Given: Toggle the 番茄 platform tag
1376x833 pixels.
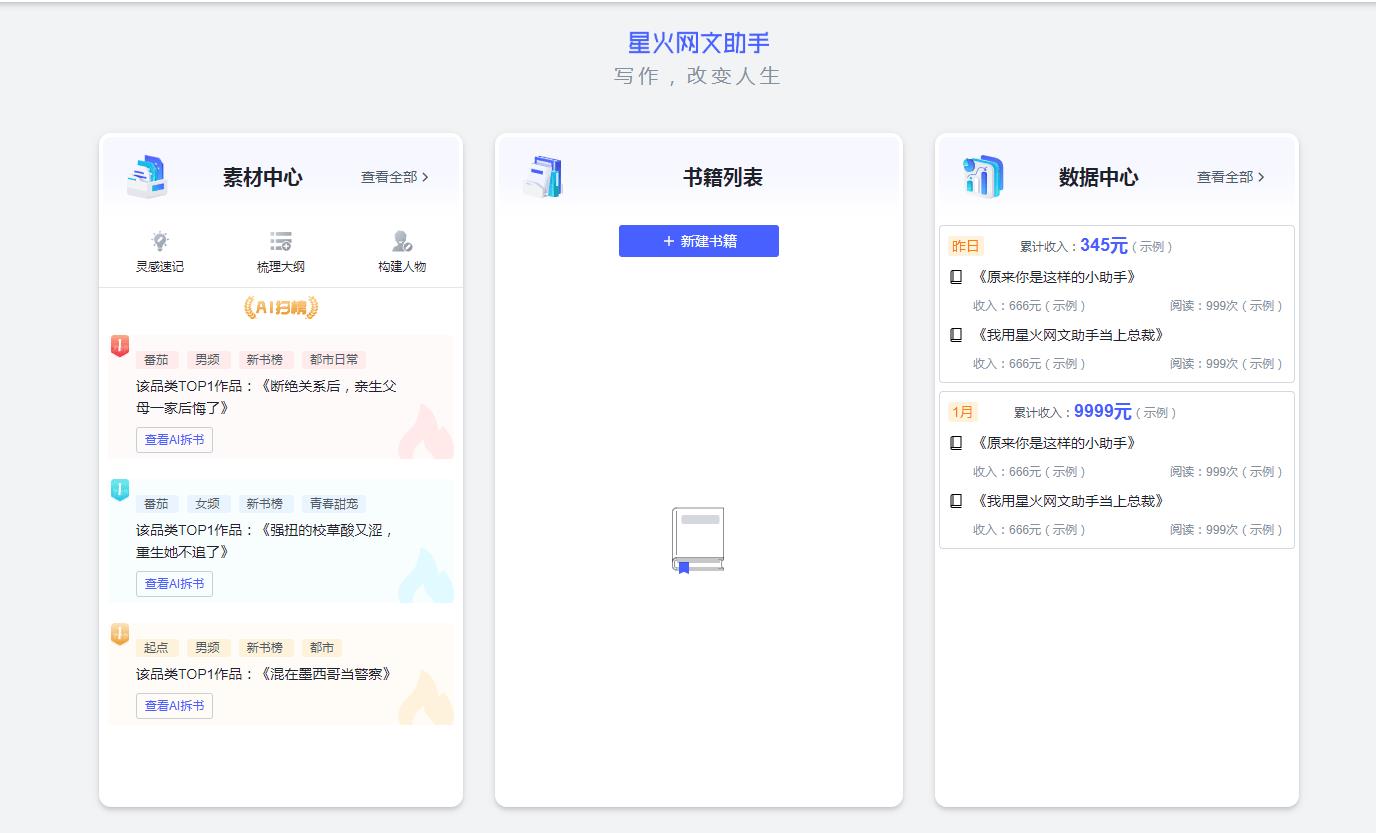Looking at the screenshot, I should (157, 359).
